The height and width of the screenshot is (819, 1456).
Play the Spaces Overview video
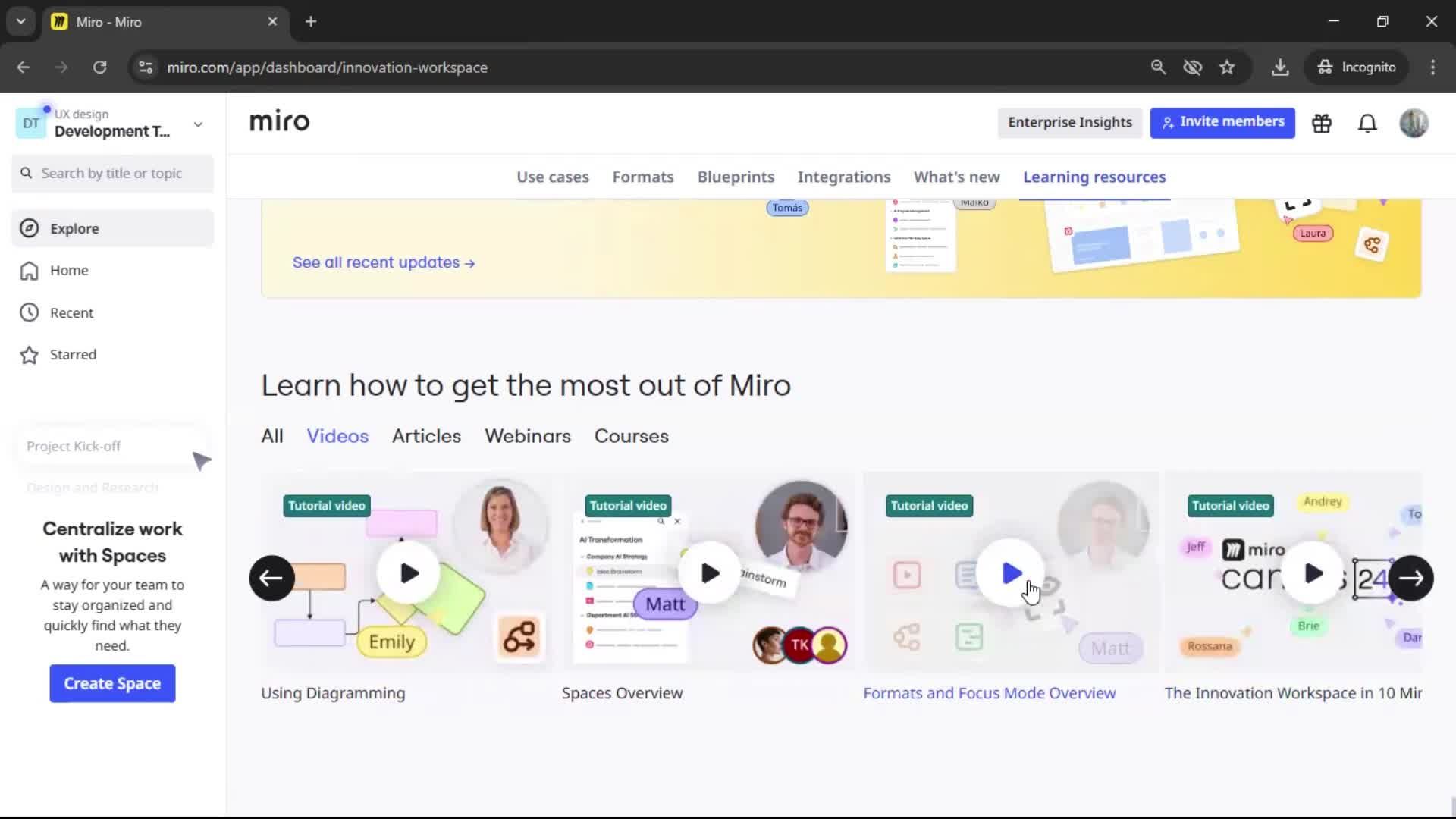click(x=710, y=573)
